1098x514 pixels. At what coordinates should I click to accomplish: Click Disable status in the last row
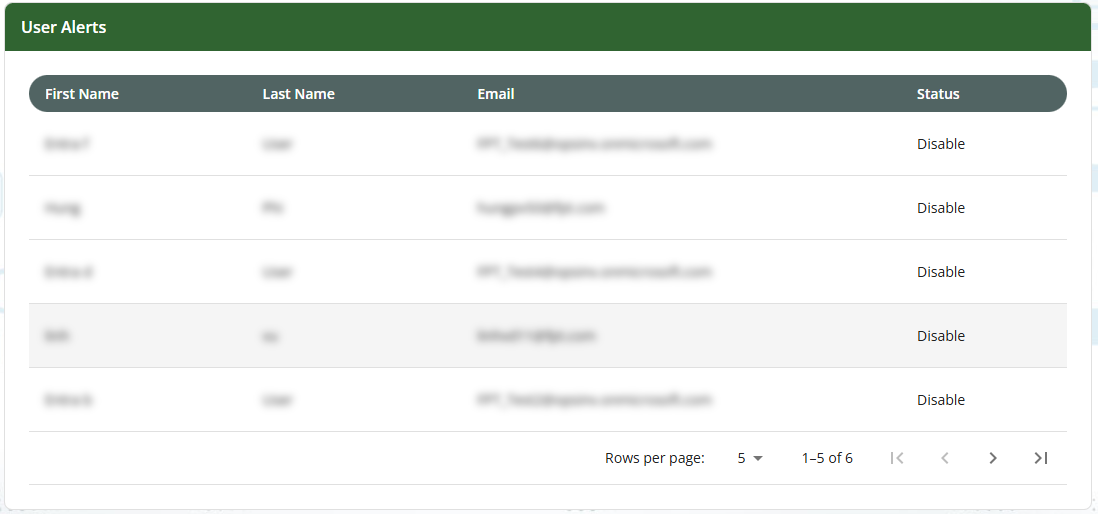(941, 400)
